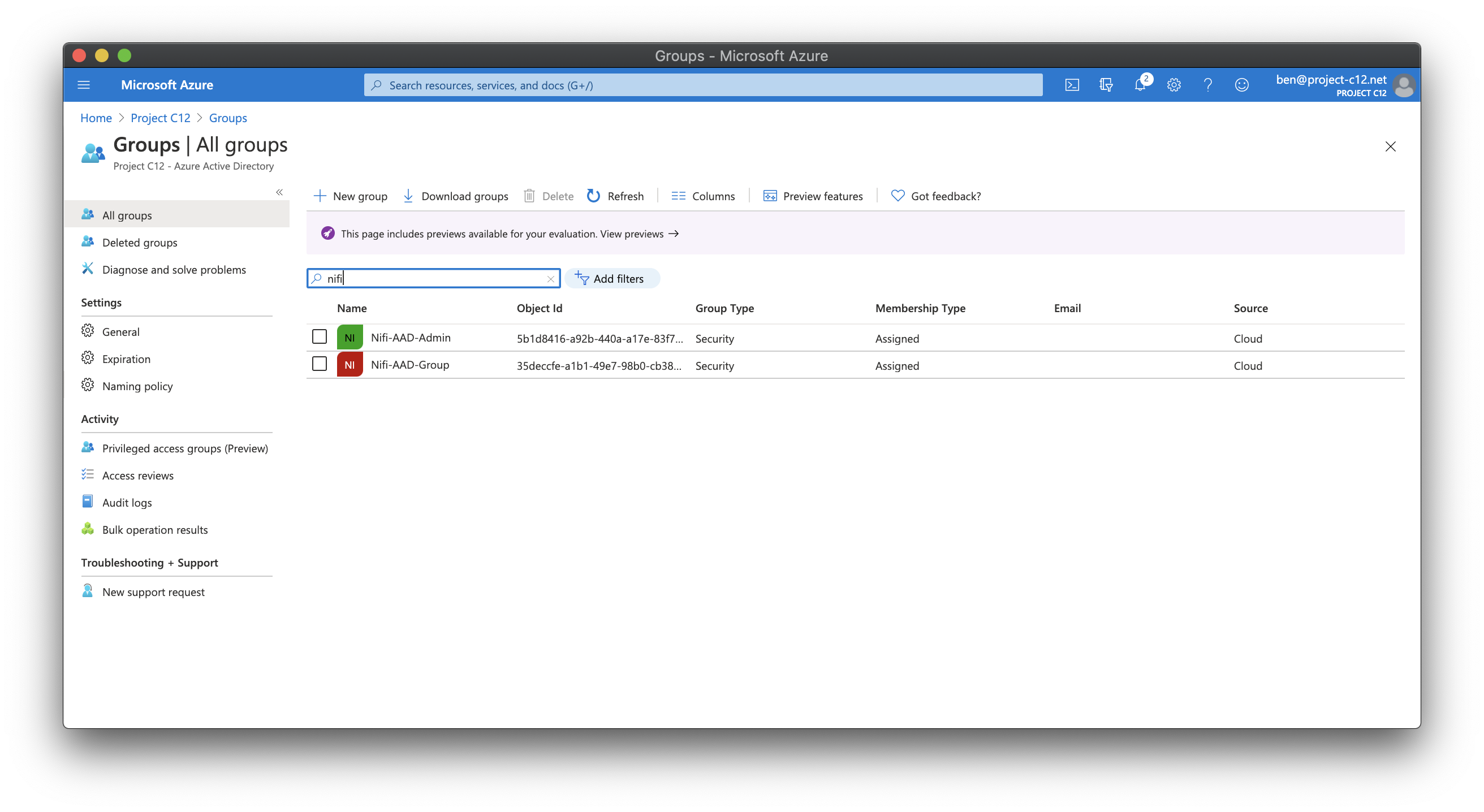Click Download groups in toolbar

coord(455,196)
